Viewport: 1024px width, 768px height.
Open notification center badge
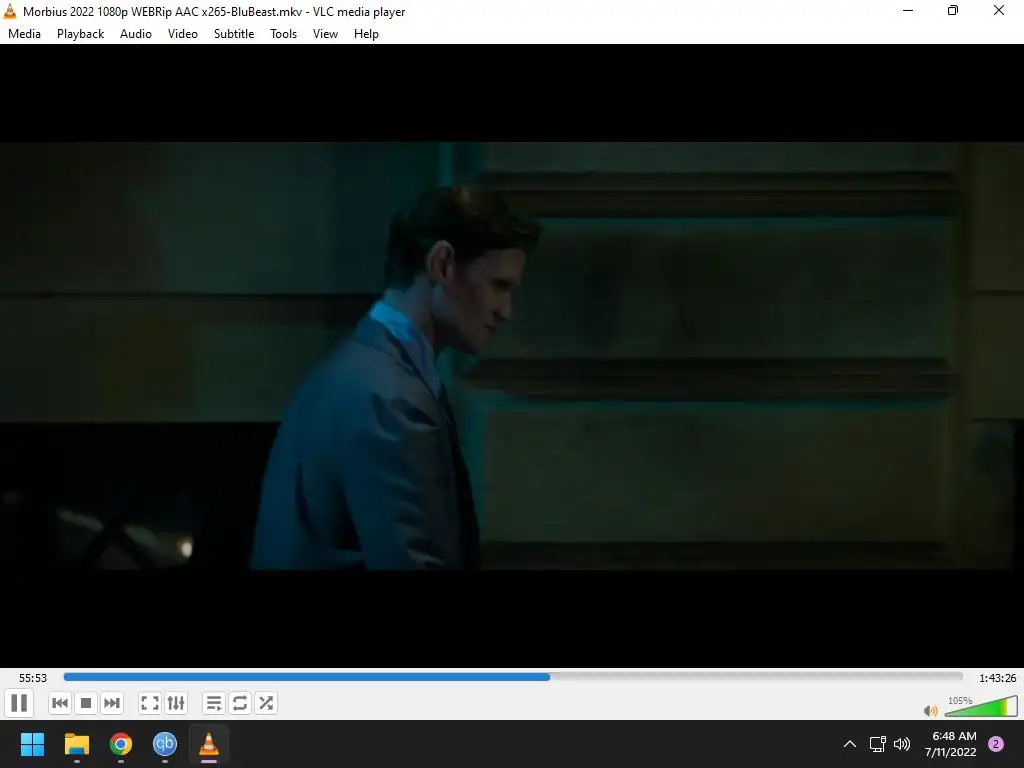point(996,744)
